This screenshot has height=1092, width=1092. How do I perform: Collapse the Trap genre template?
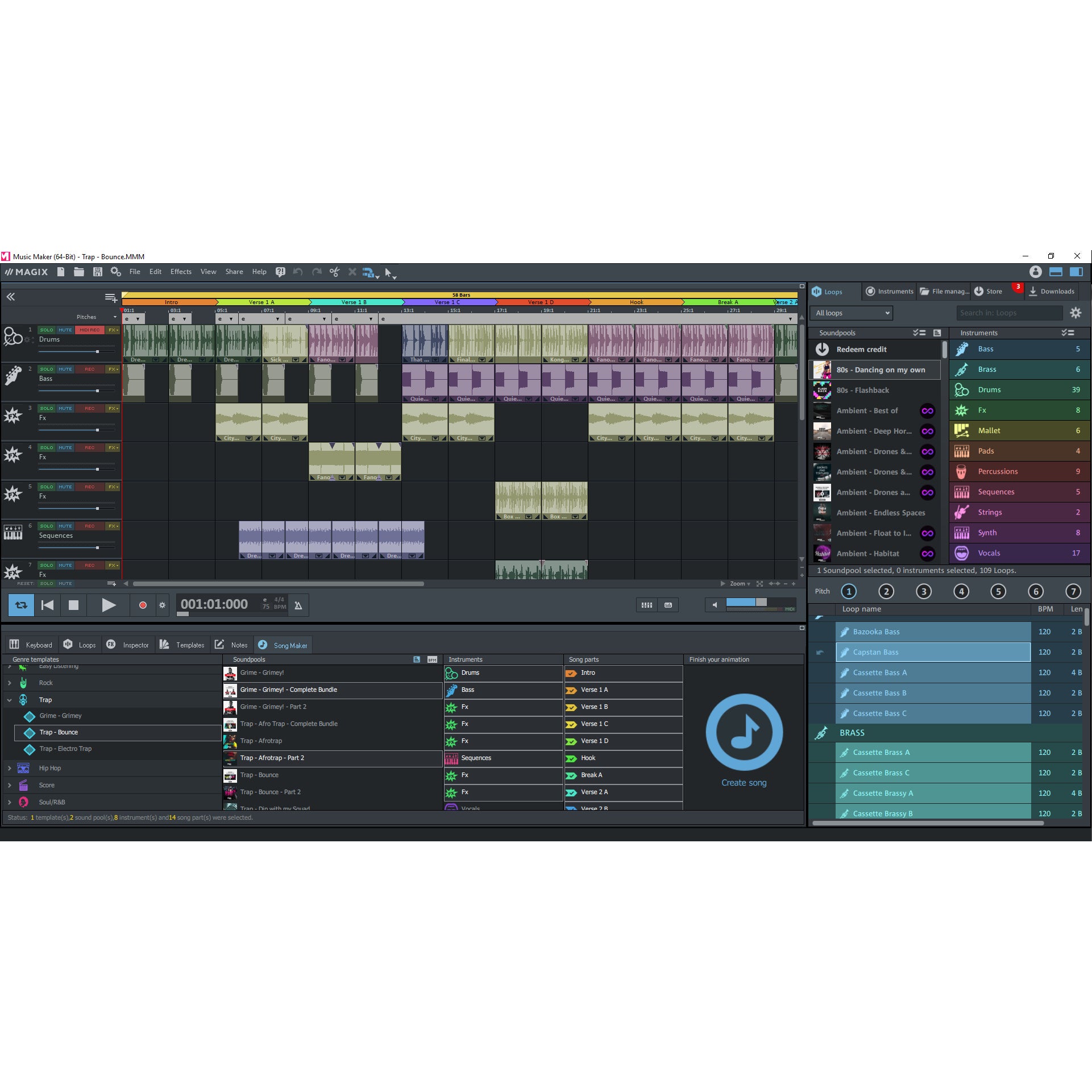[x=9, y=700]
